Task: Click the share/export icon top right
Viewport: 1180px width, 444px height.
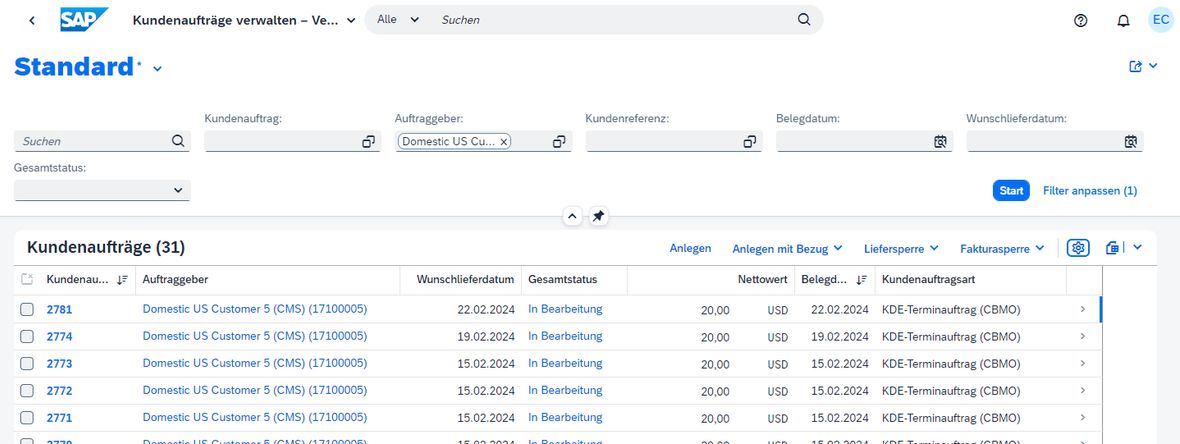Action: click(1136, 66)
